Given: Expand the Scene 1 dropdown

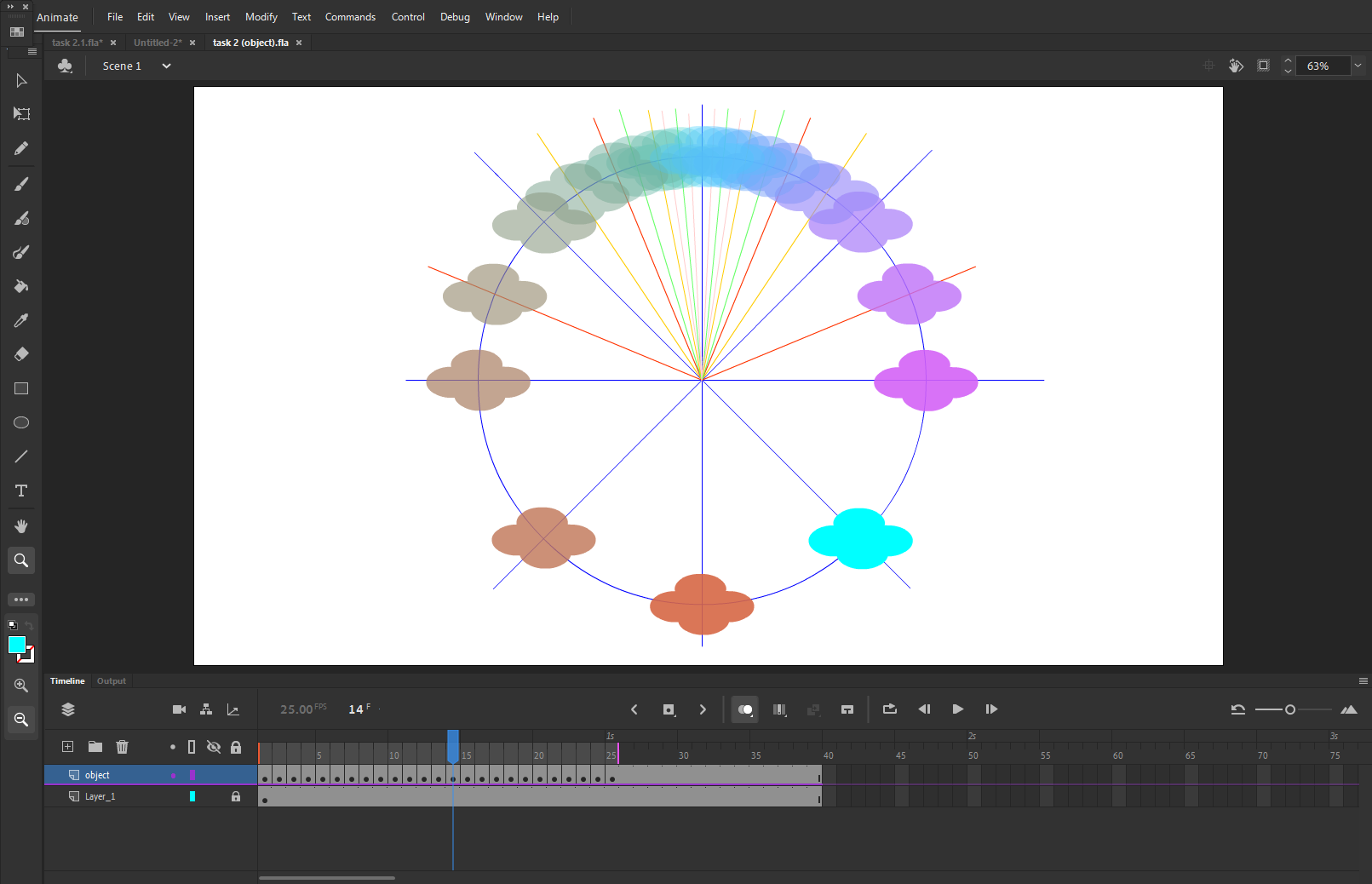Looking at the screenshot, I should click(167, 66).
